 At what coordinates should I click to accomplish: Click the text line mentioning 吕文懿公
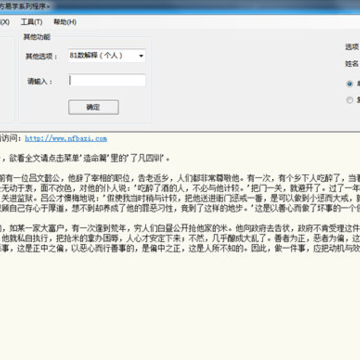coord(180,177)
